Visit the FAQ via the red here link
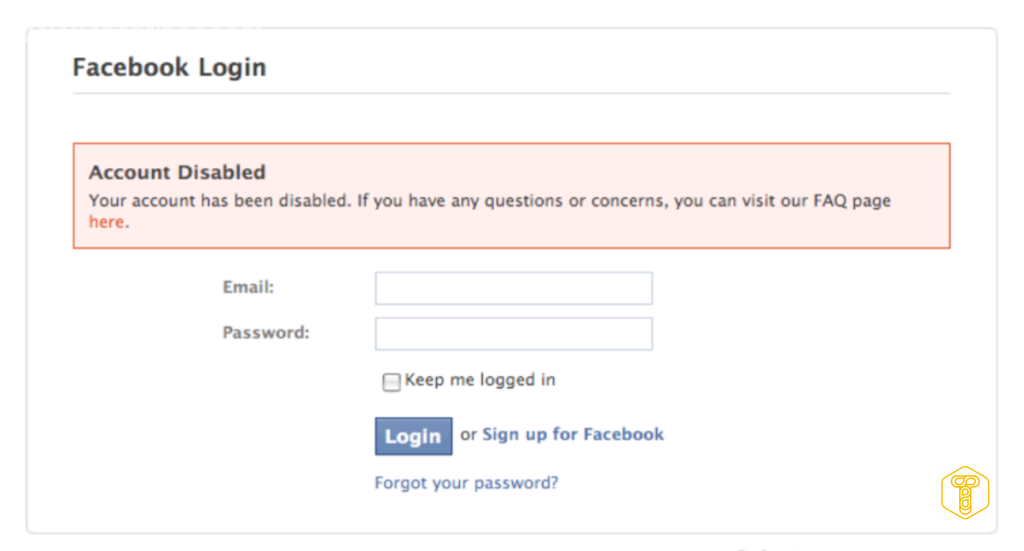Viewport: 1024px width, 551px height. (105, 222)
